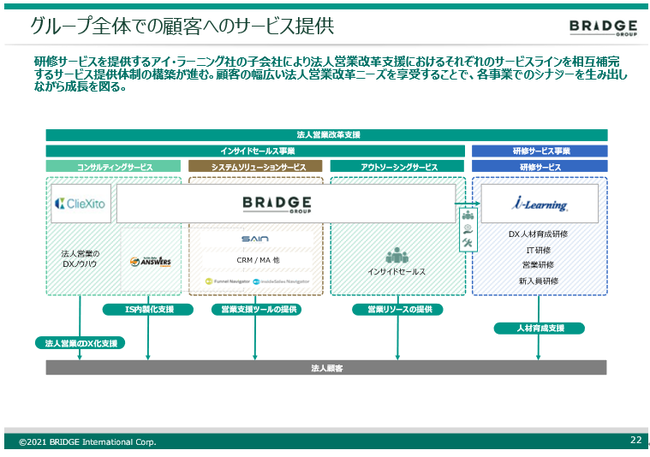The height and width of the screenshot is (457, 650).
Task: Click the people group icon above インサイドセールス
Action: click(x=397, y=255)
